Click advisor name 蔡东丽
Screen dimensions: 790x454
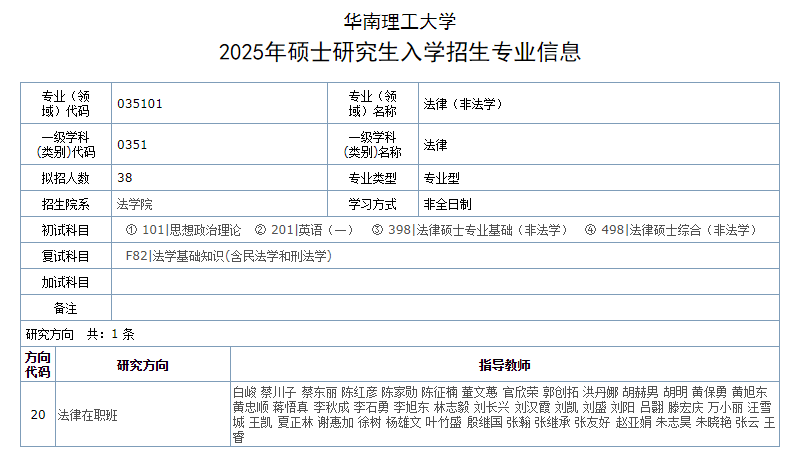pyautogui.click(x=319, y=392)
